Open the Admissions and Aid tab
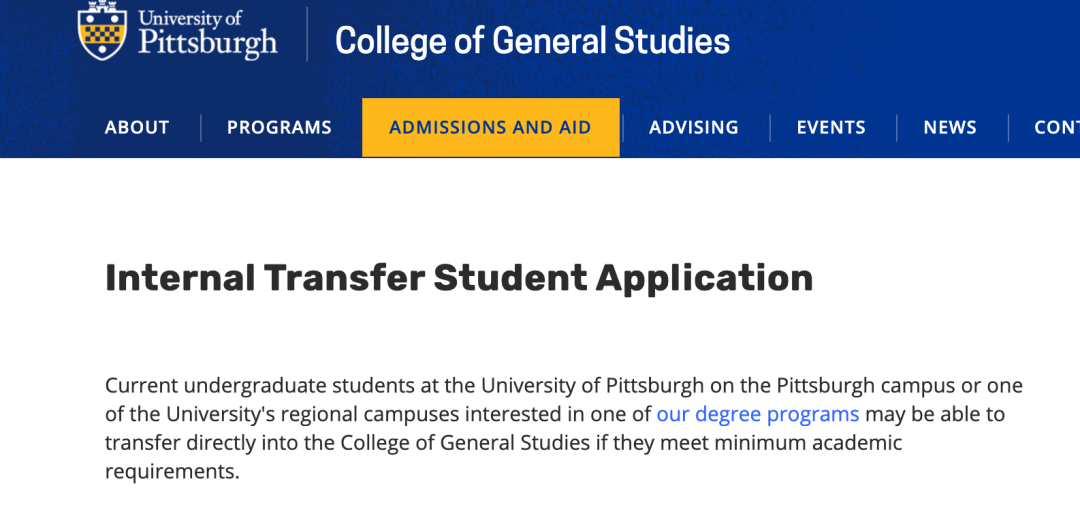The height and width of the screenshot is (518, 1080). pos(490,128)
